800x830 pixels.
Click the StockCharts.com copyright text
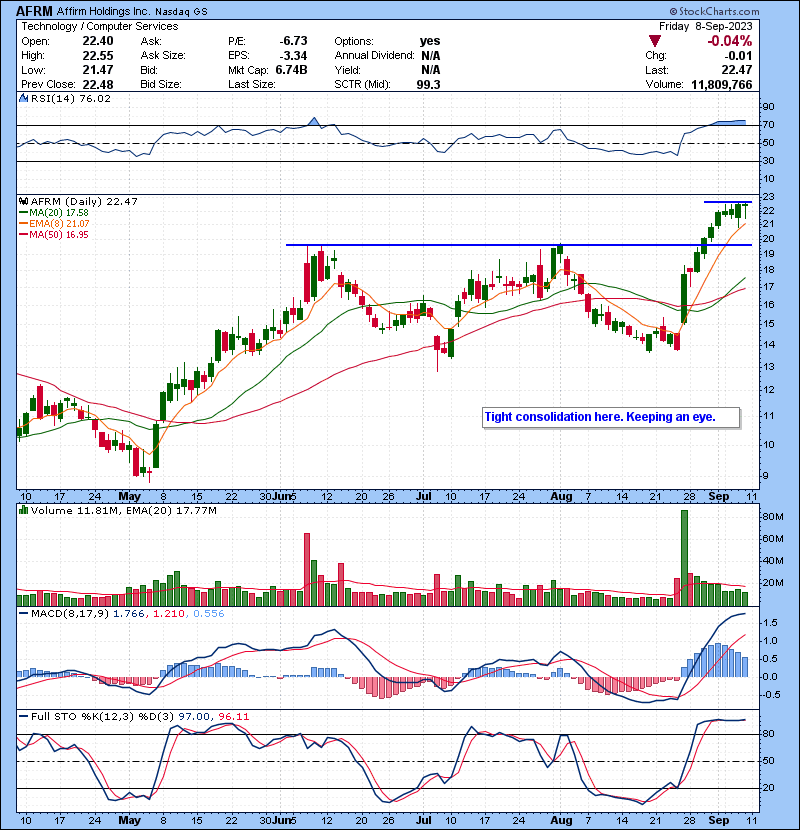[x=714, y=11]
